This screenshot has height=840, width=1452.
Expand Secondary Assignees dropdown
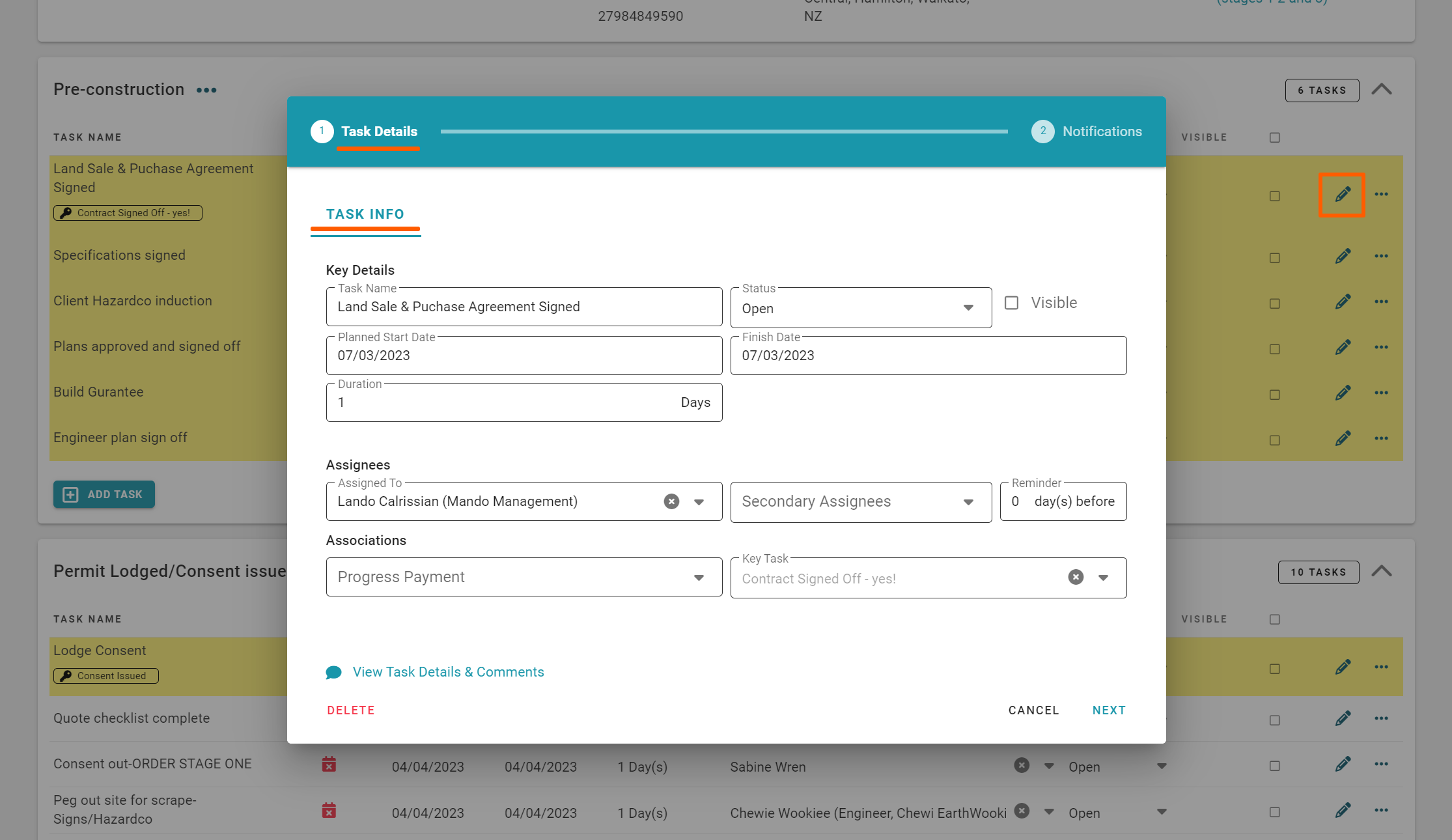click(861, 501)
